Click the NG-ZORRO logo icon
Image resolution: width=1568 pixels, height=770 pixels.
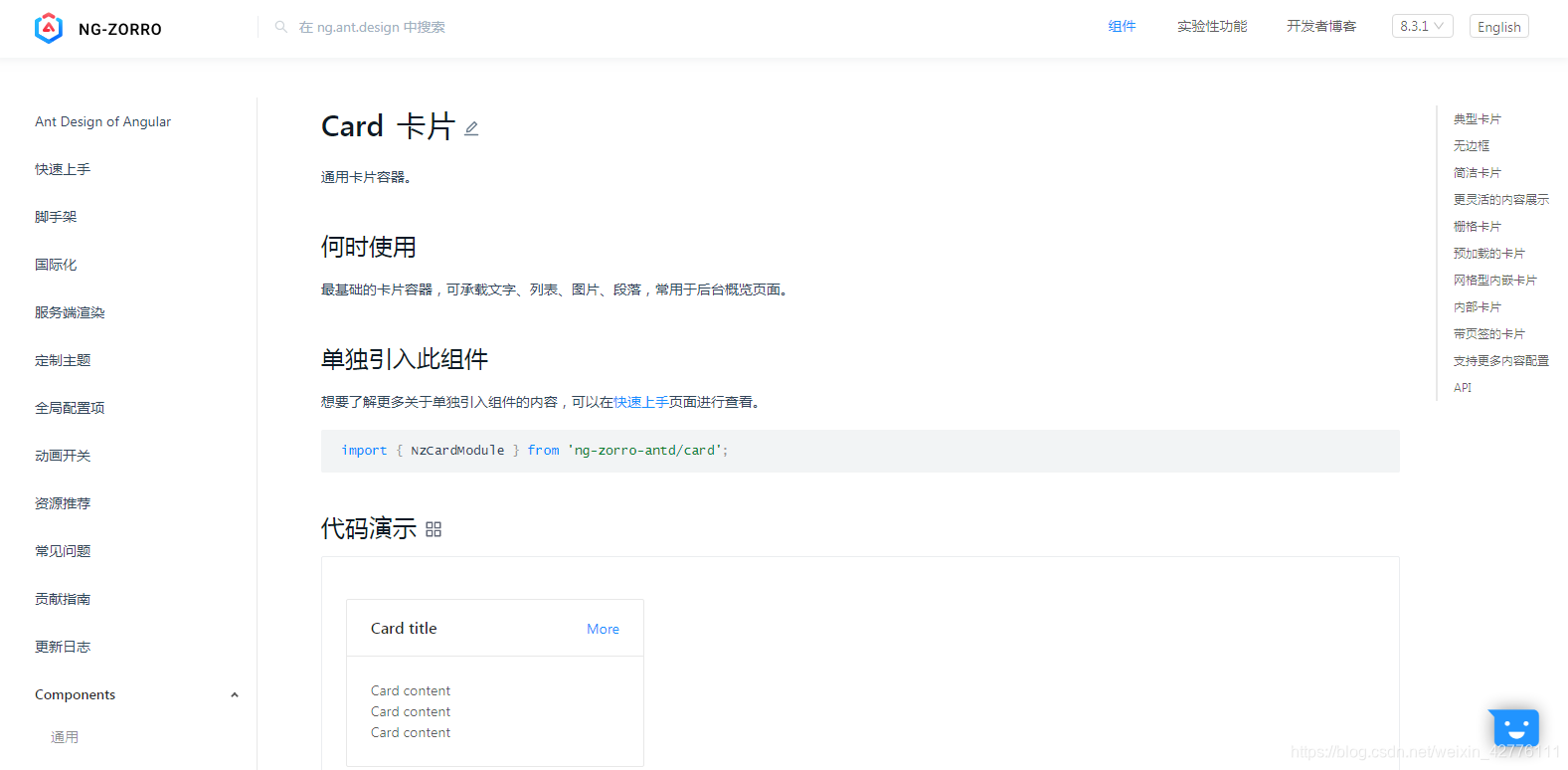tap(49, 28)
